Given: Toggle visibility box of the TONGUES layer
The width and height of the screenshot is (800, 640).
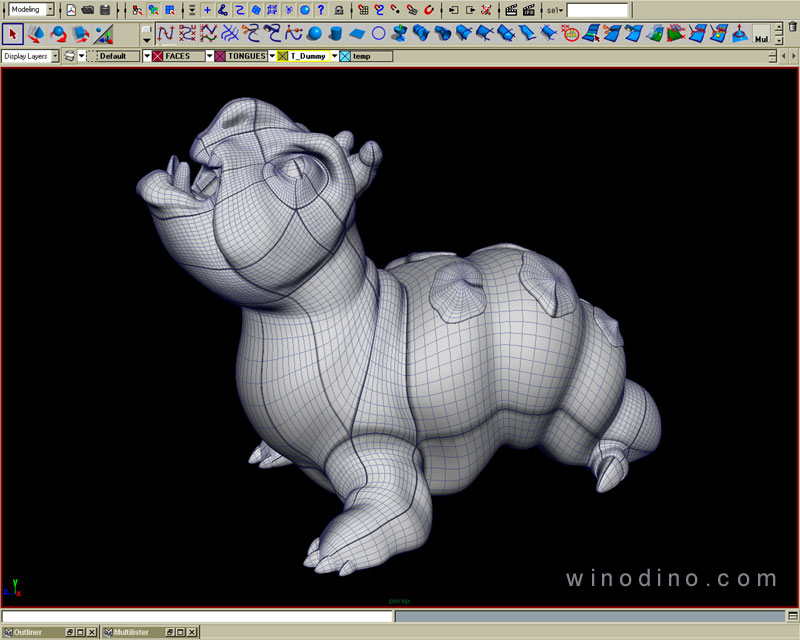Looking at the screenshot, I should tap(221, 56).
